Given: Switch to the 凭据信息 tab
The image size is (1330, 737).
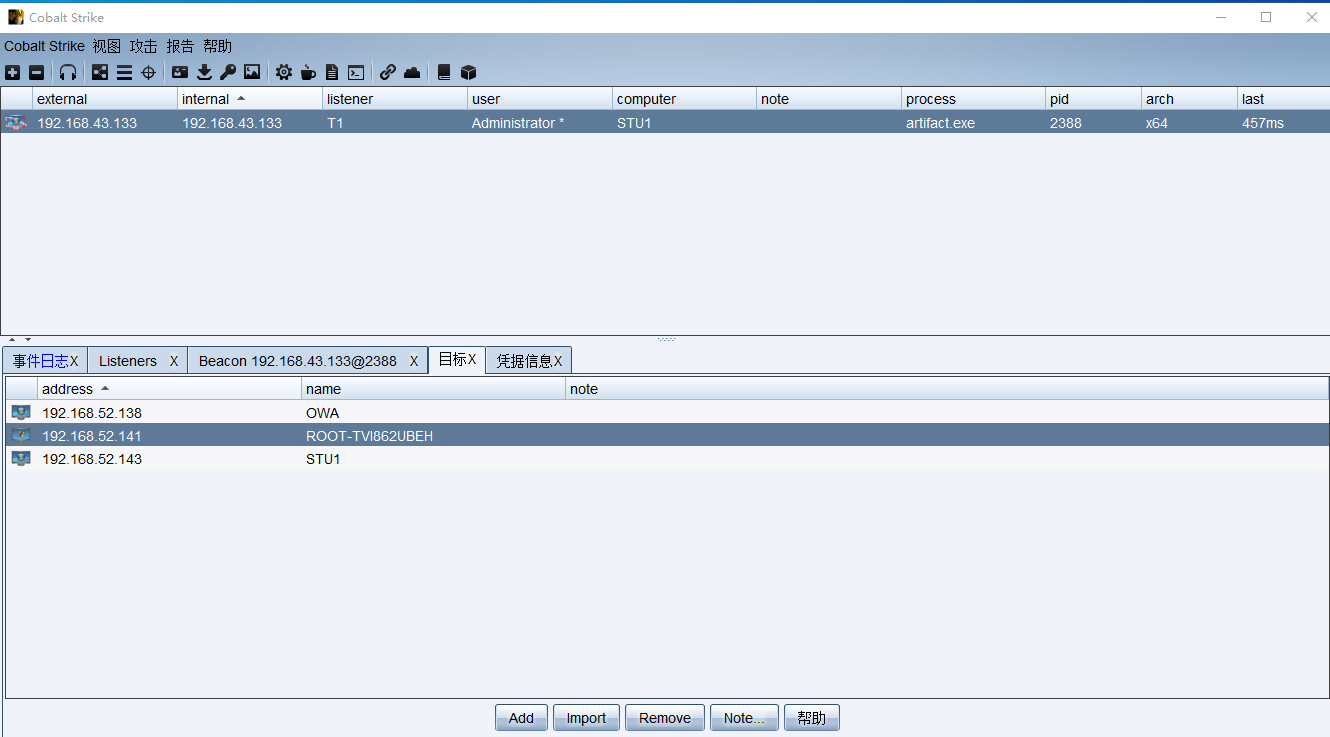Looking at the screenshot, I should coord(529,361).
